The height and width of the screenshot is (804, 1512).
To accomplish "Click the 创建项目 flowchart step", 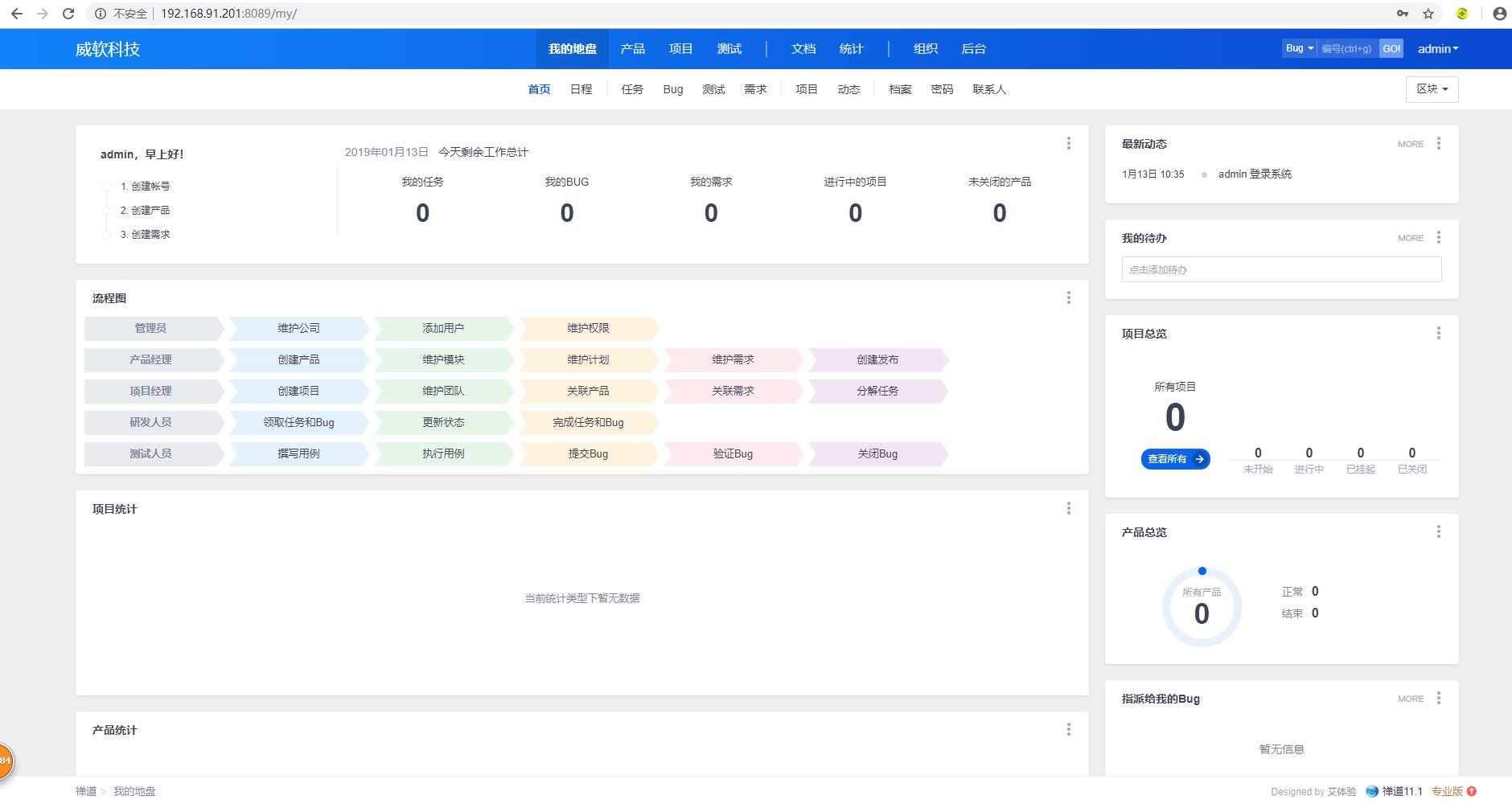I will (x=298, y=391).
